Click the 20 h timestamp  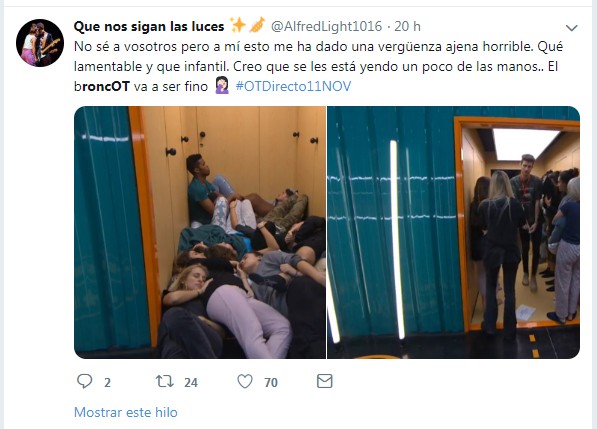click(407, 26)
